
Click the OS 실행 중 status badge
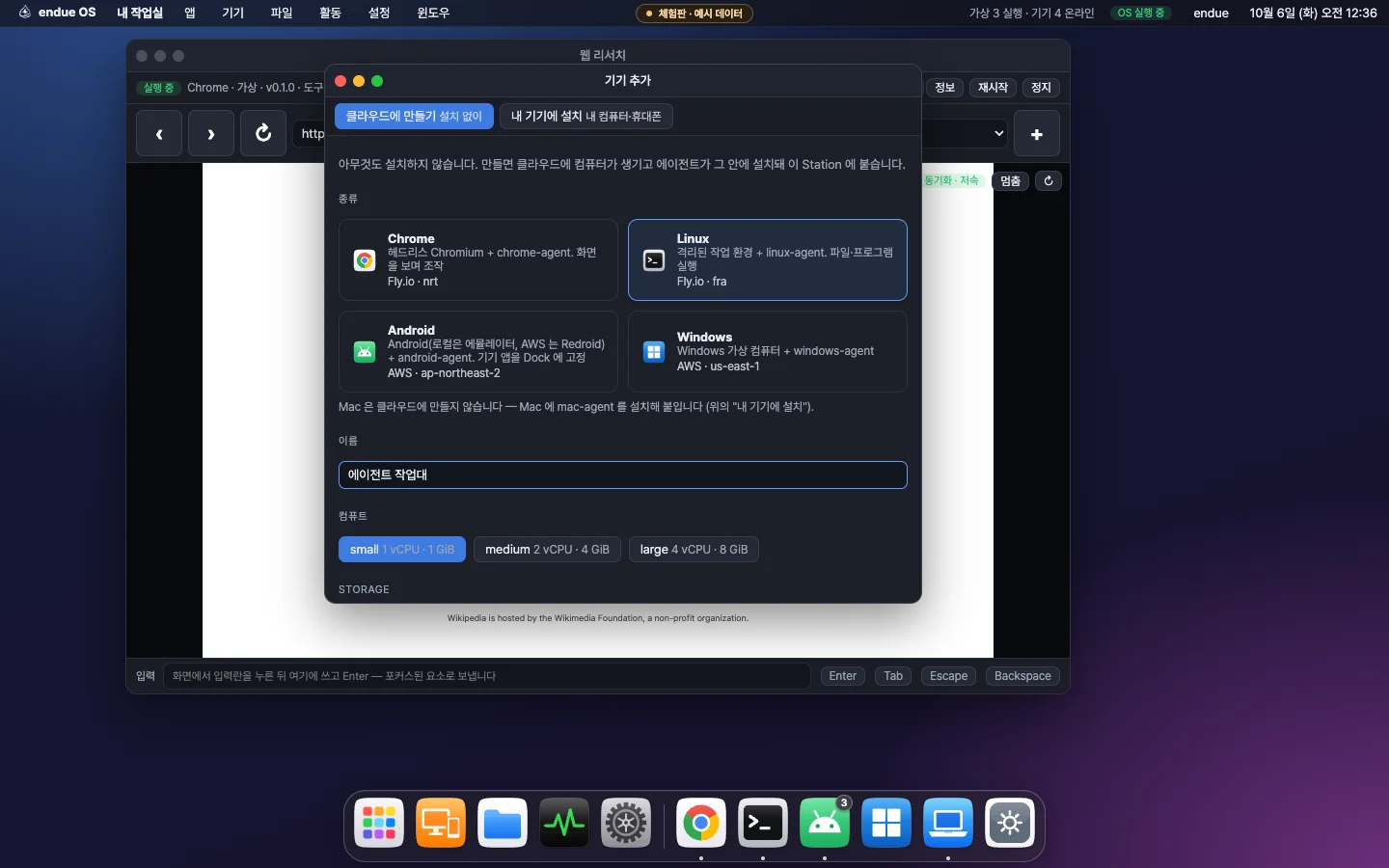click(x=1141, y=14)
